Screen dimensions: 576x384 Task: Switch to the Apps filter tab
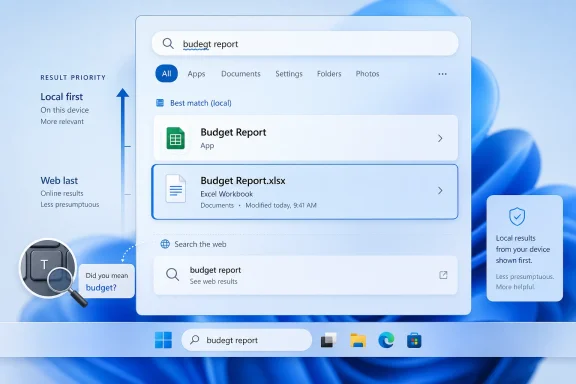(x=196, y=74)
